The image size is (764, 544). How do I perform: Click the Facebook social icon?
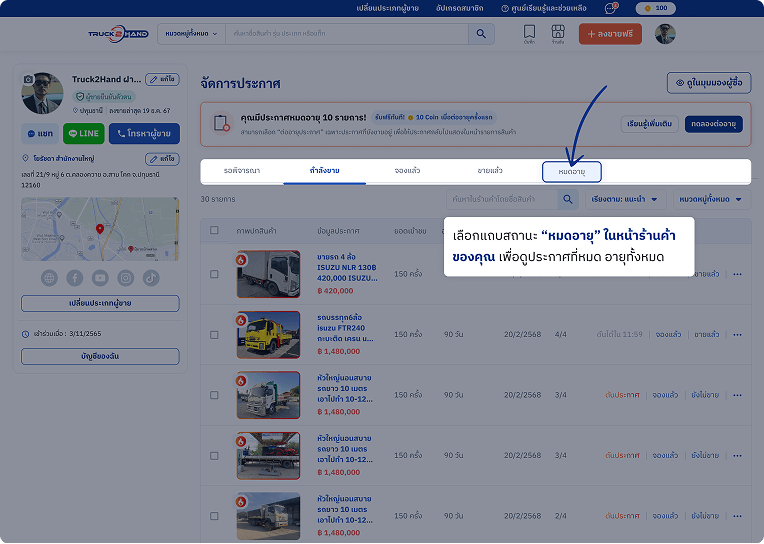75,277
